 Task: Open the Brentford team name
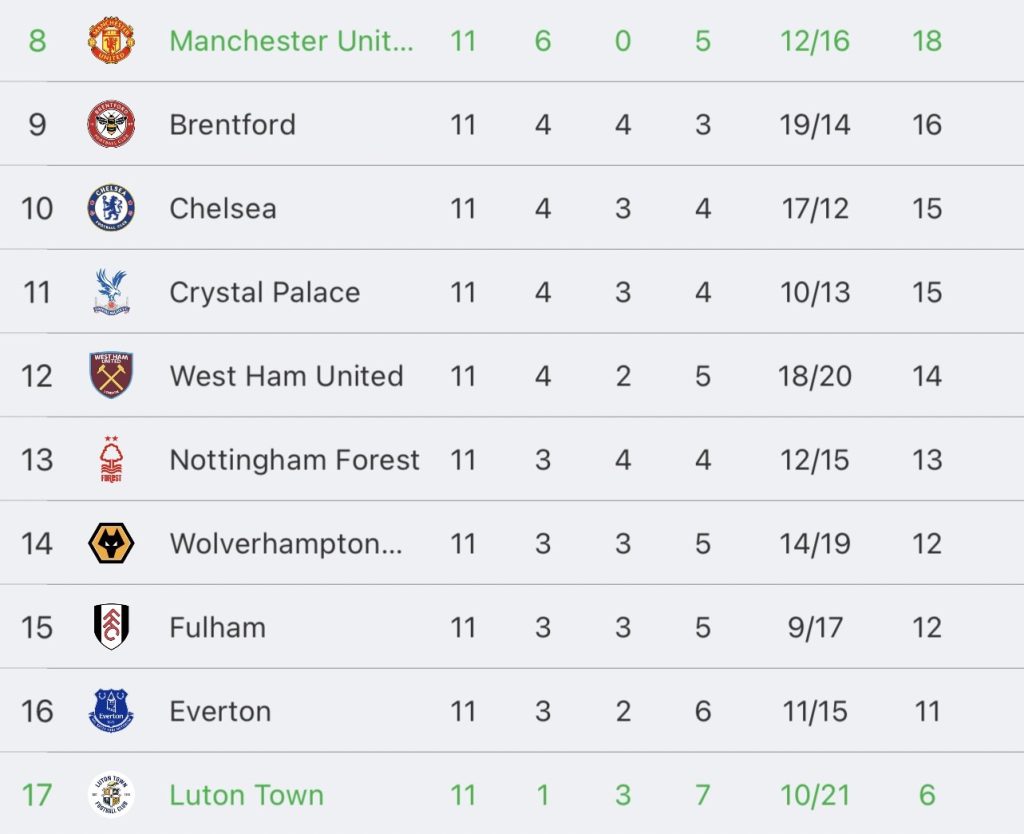click(232, 125)
